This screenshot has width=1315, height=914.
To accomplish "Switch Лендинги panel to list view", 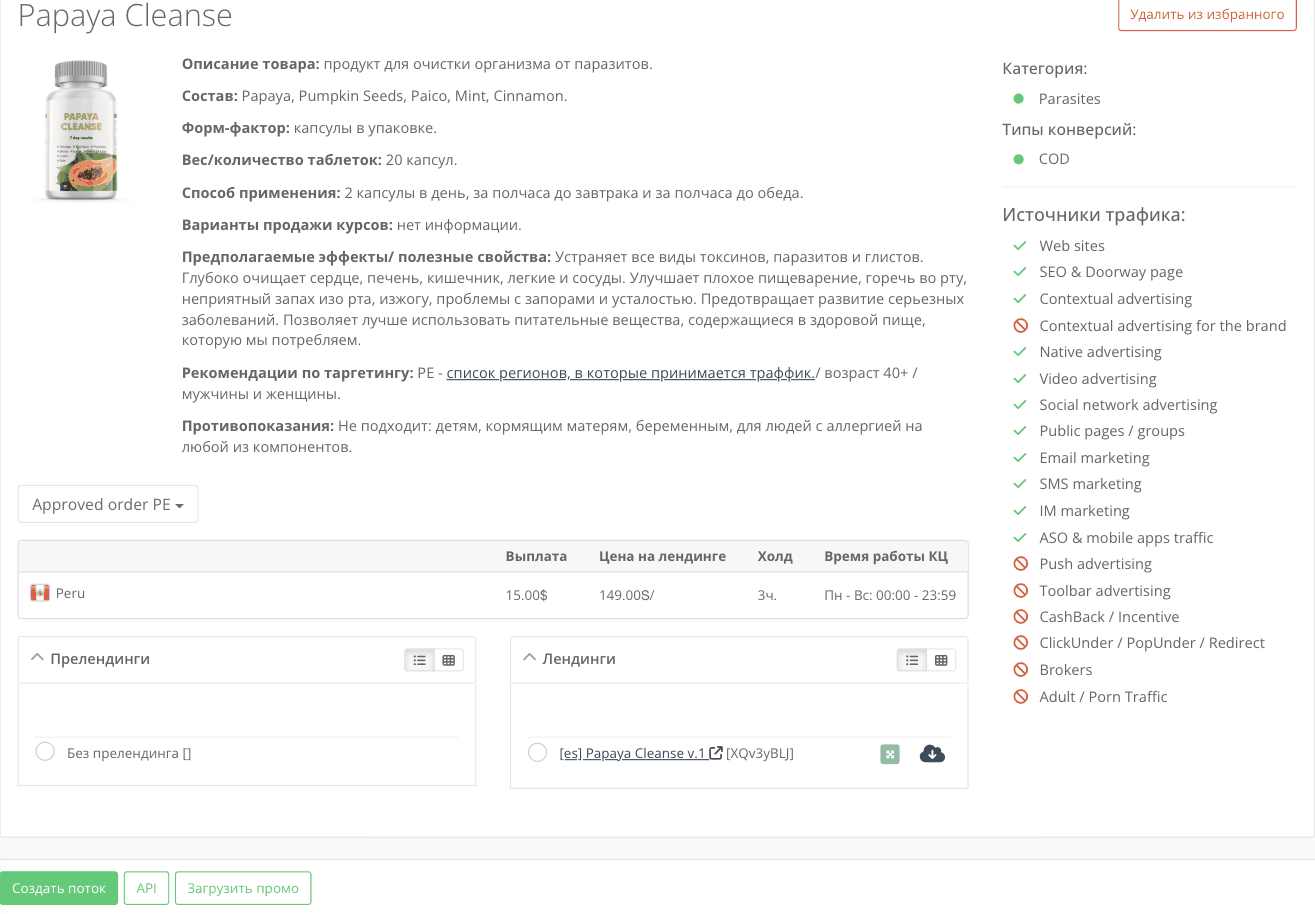I will point(912,660).
